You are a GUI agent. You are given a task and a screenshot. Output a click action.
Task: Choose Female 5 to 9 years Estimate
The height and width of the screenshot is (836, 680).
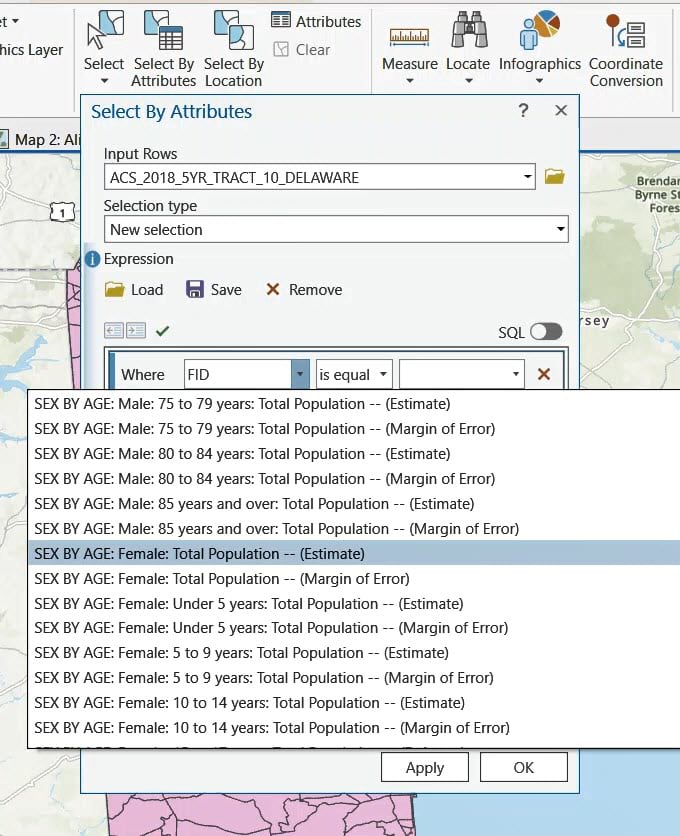(x=354, y=653)
